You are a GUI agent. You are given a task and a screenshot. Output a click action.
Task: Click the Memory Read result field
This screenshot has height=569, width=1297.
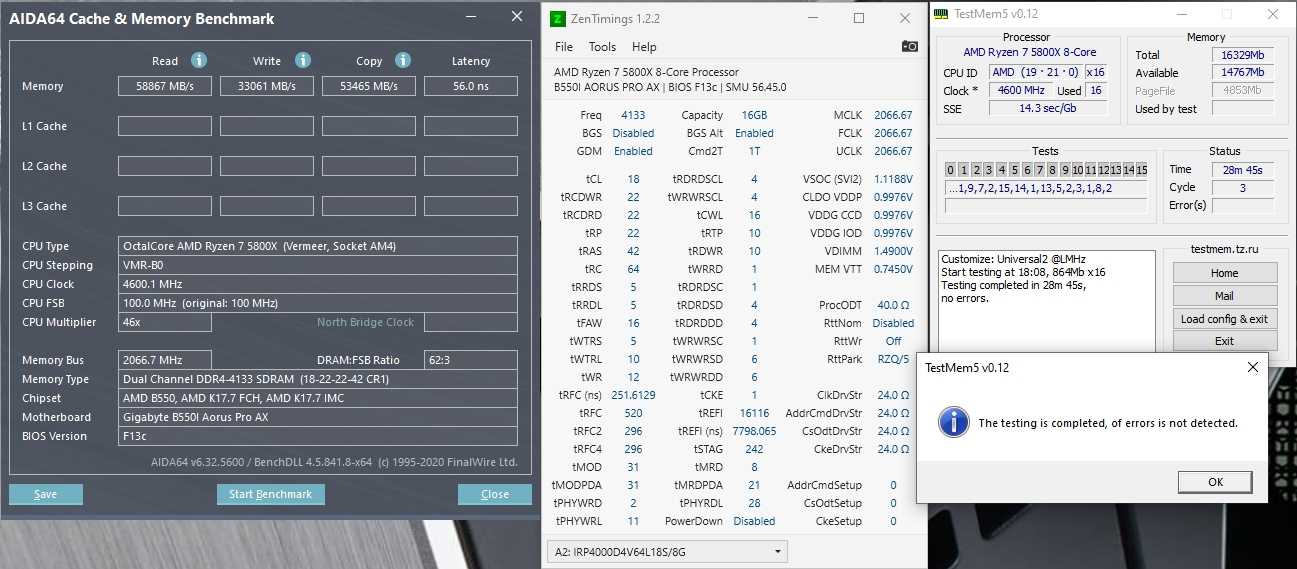point(165,86)
